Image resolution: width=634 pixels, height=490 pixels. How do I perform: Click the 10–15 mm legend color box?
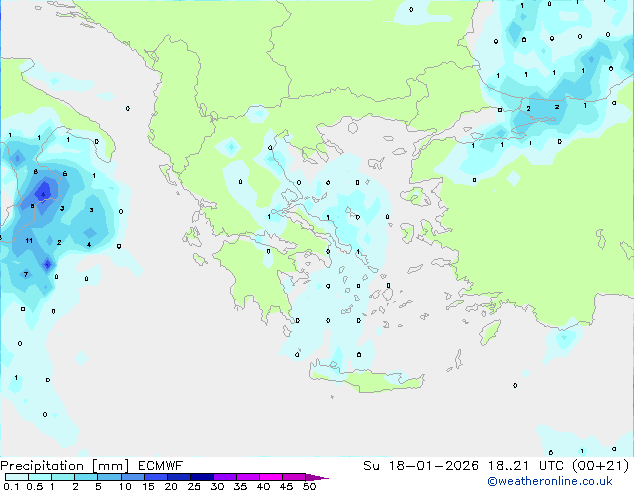point(133,477)
